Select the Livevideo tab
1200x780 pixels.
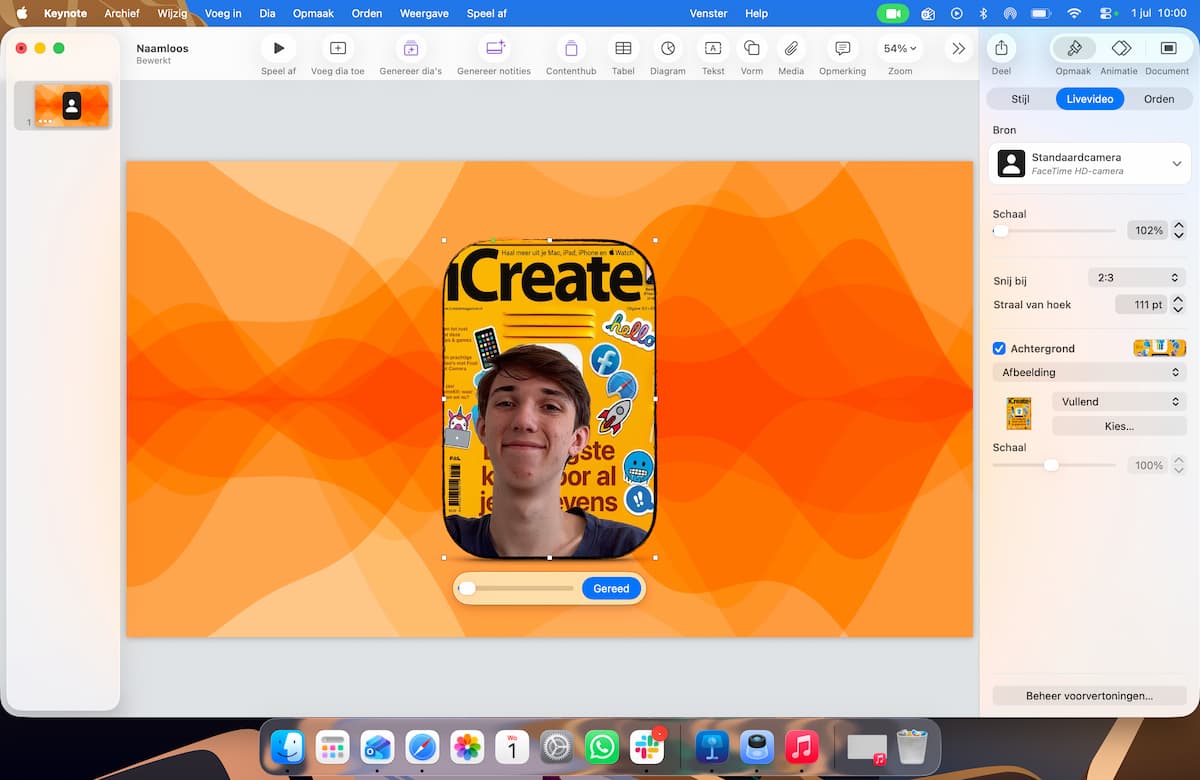click(x=1090, y=99)
